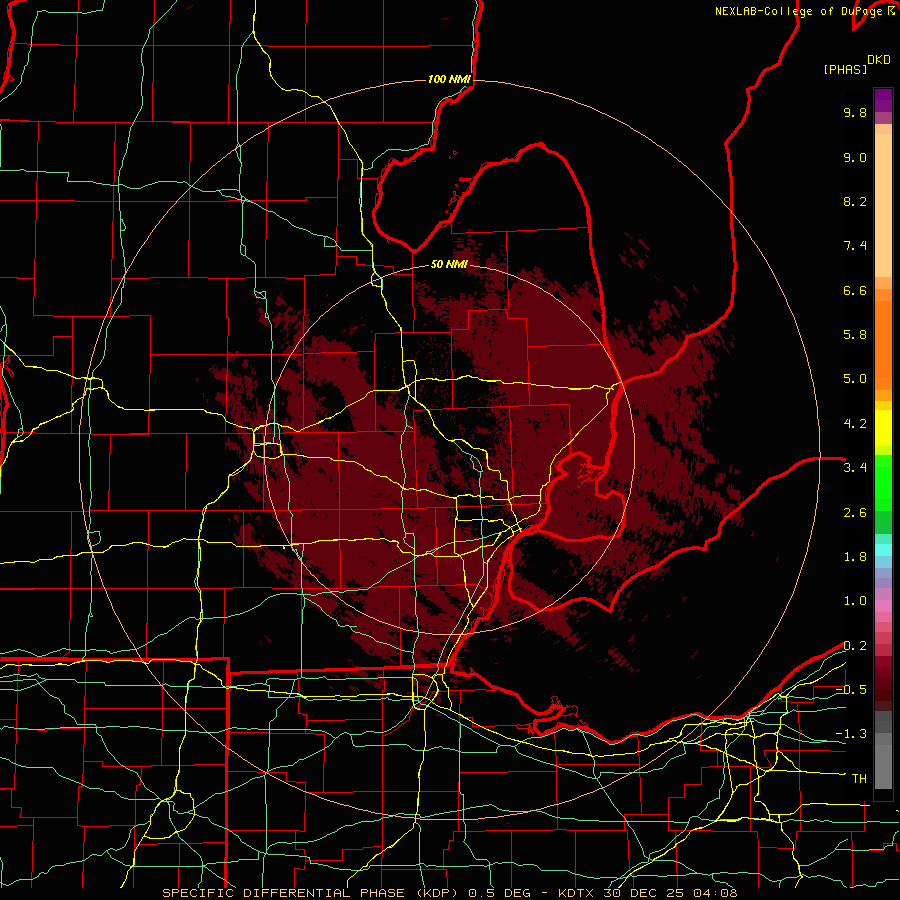Image resolution: width=900 pixels, height=900 pixels.
Task: Click the 6.6 legend value
Action: tap(855, 290)
